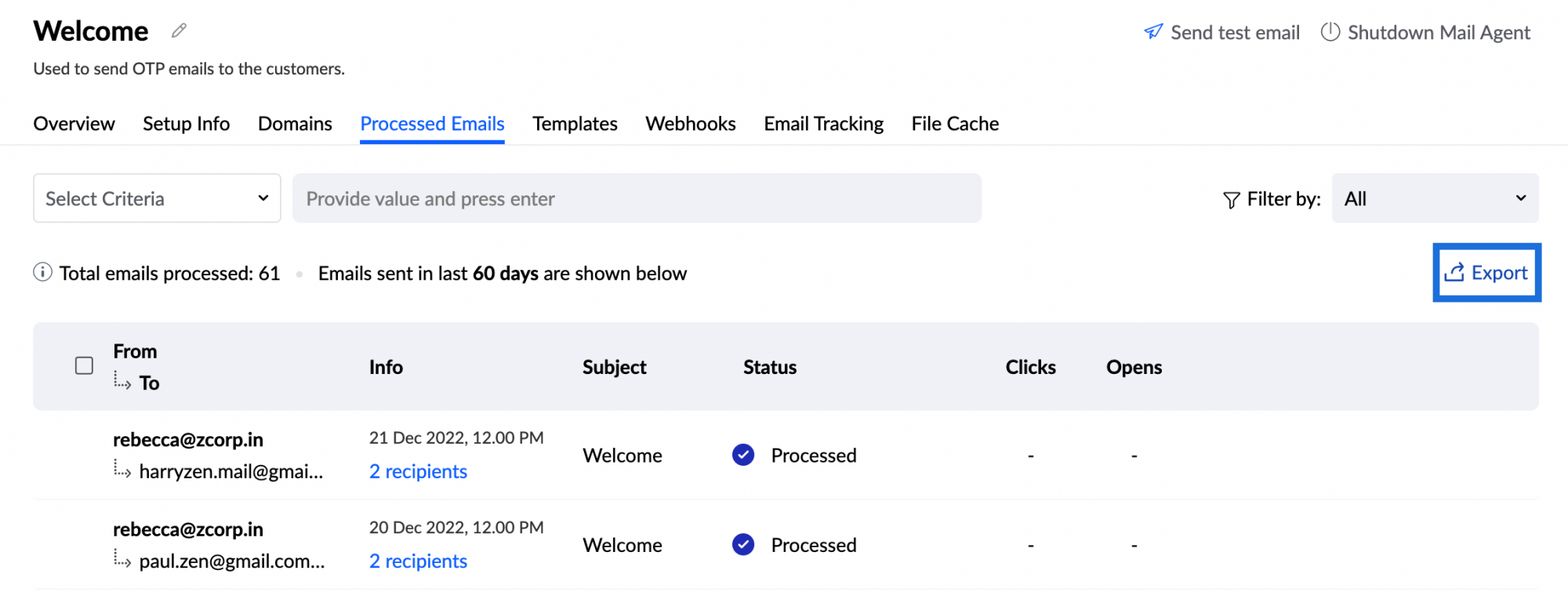Click the funnel filter icon
The image size is (1568, 592).
1231,200
